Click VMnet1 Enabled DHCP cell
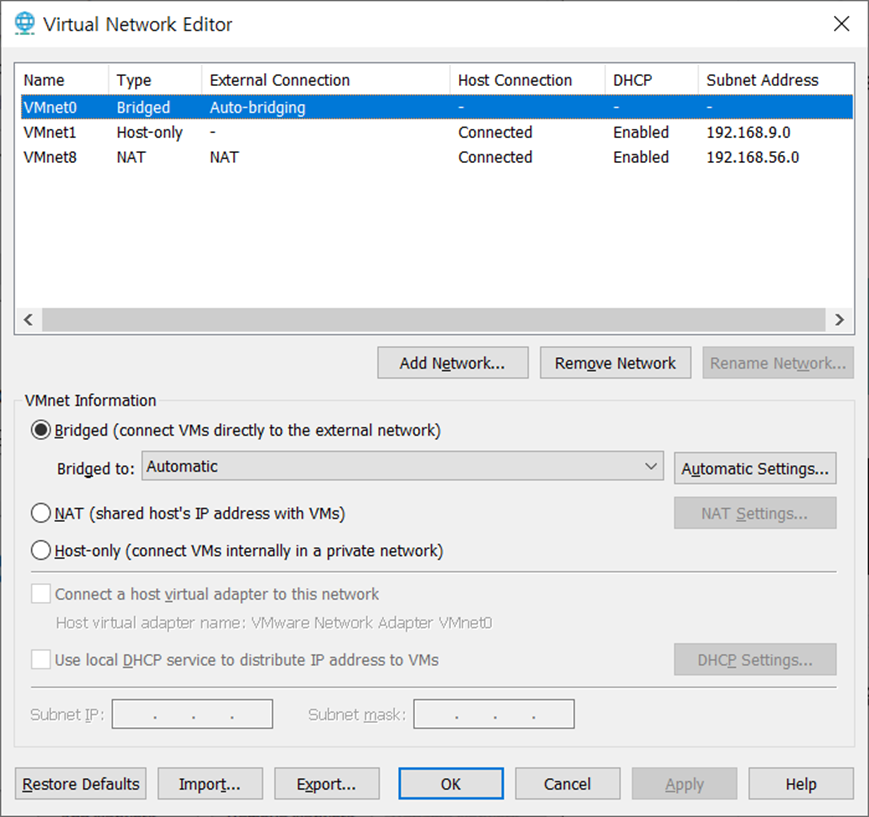The image size is (869, 817). (x=641, y=132)
